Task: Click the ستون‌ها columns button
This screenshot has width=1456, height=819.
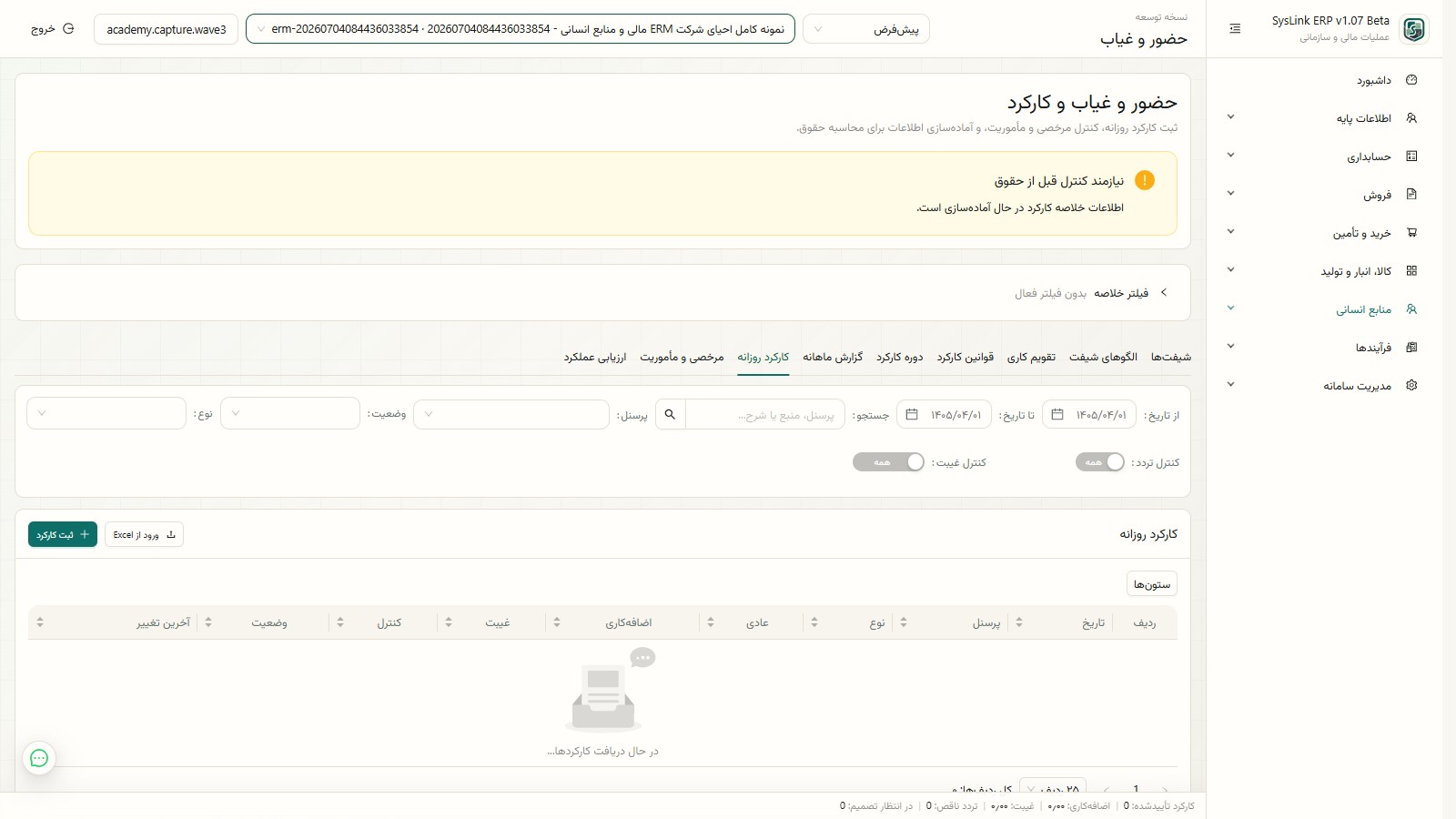Action: coord(1152,583)
